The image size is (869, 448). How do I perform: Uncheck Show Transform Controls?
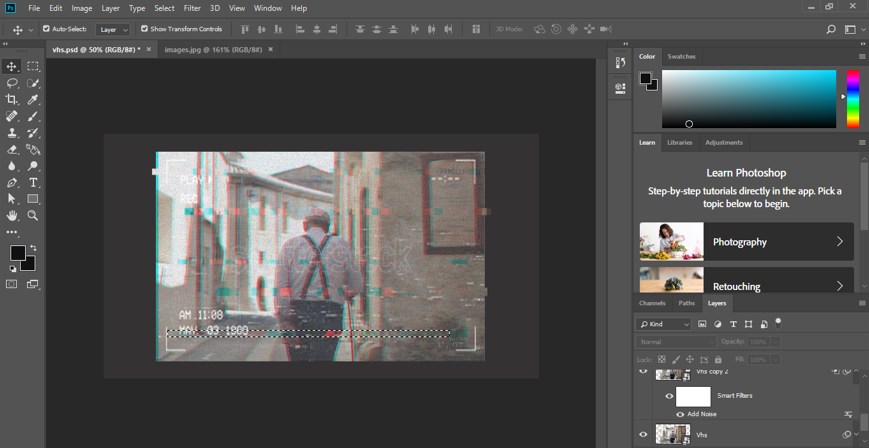144,29
